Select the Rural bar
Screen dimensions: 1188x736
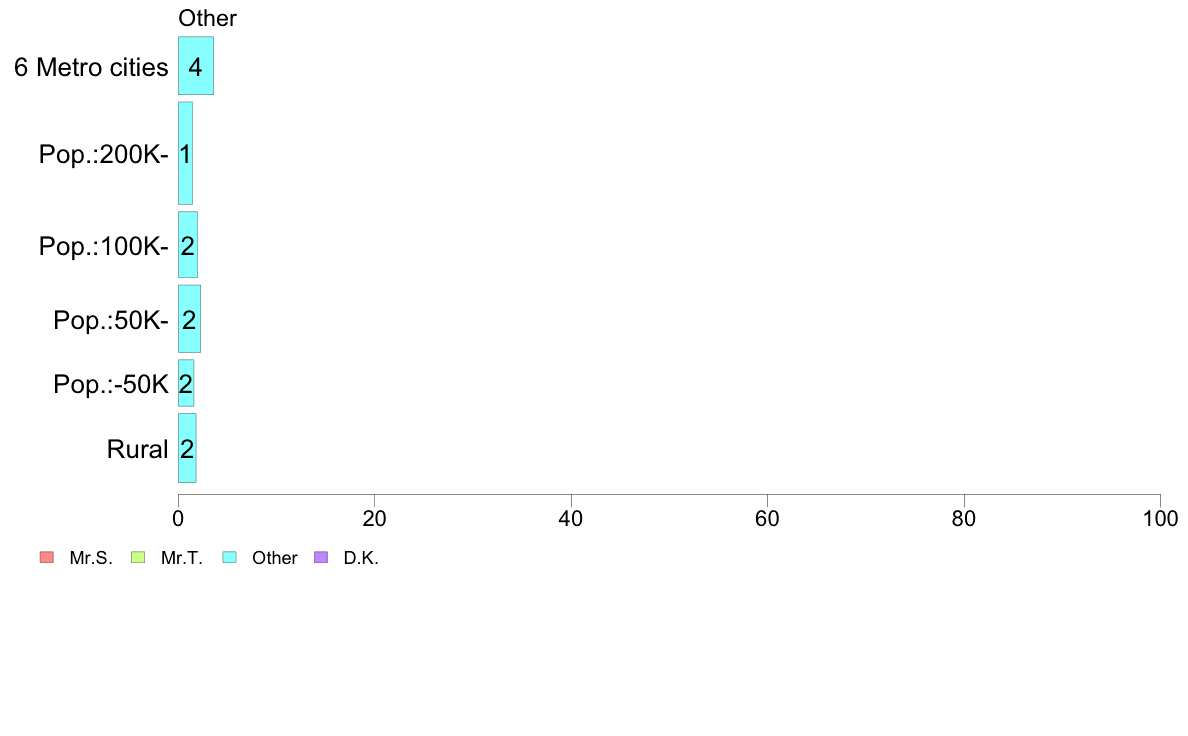coord(187,448)
